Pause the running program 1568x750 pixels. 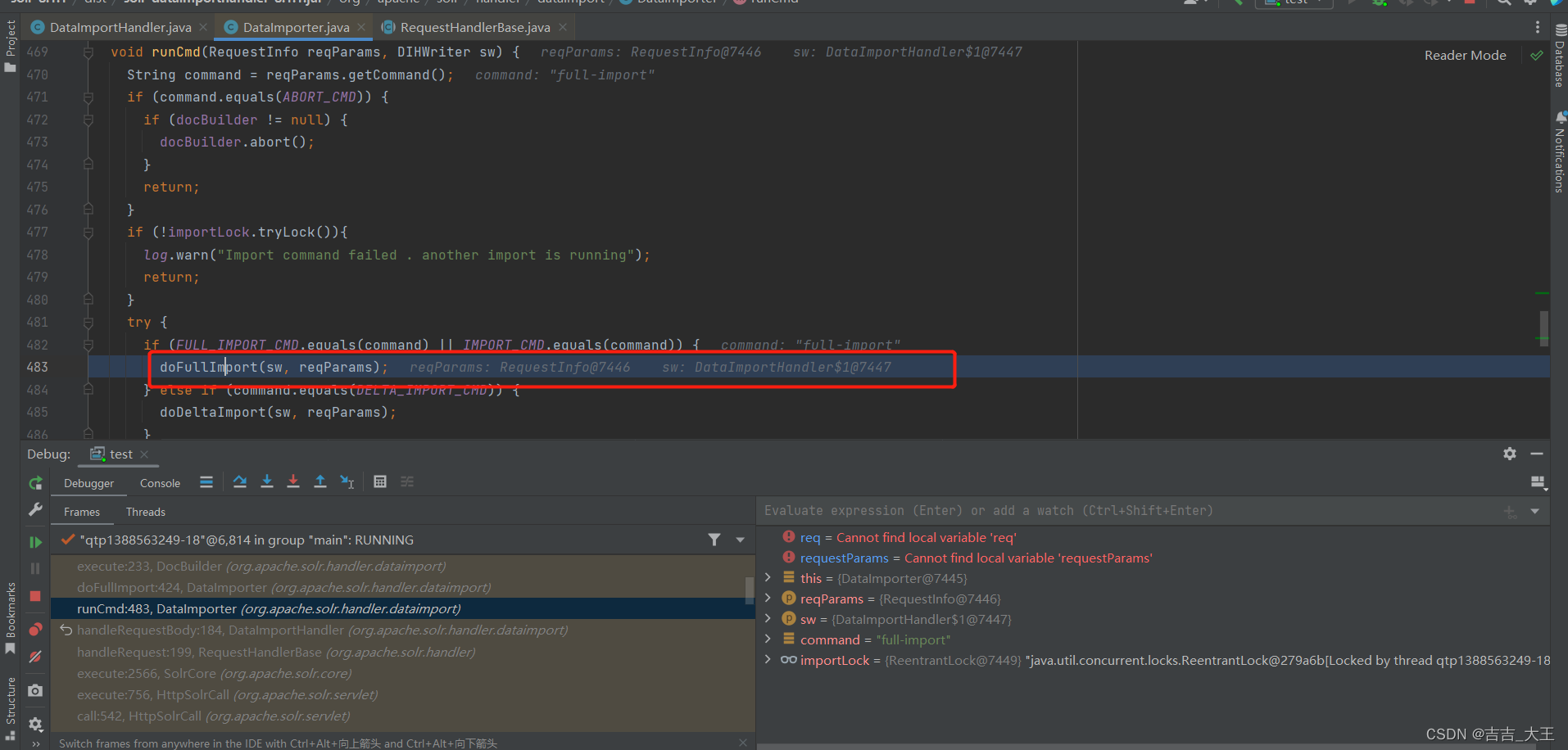pos(35,568)
